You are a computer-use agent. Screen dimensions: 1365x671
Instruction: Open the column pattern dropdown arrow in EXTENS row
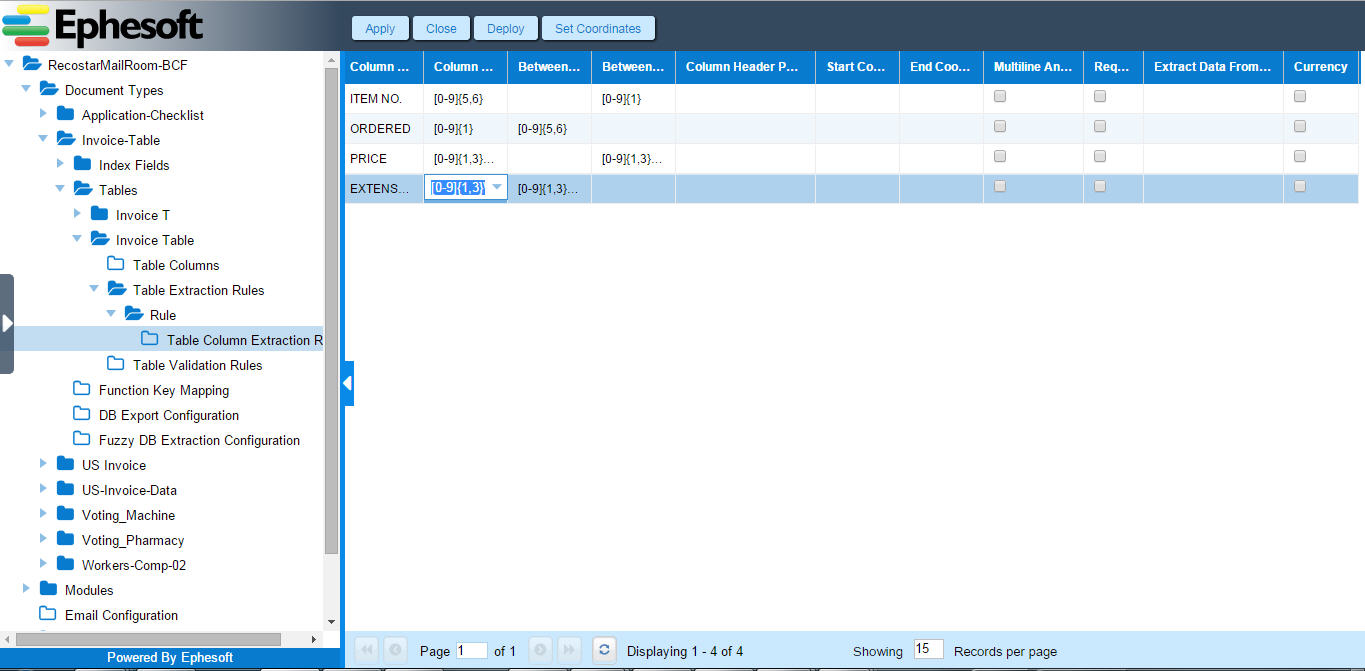tap(496, 187)
